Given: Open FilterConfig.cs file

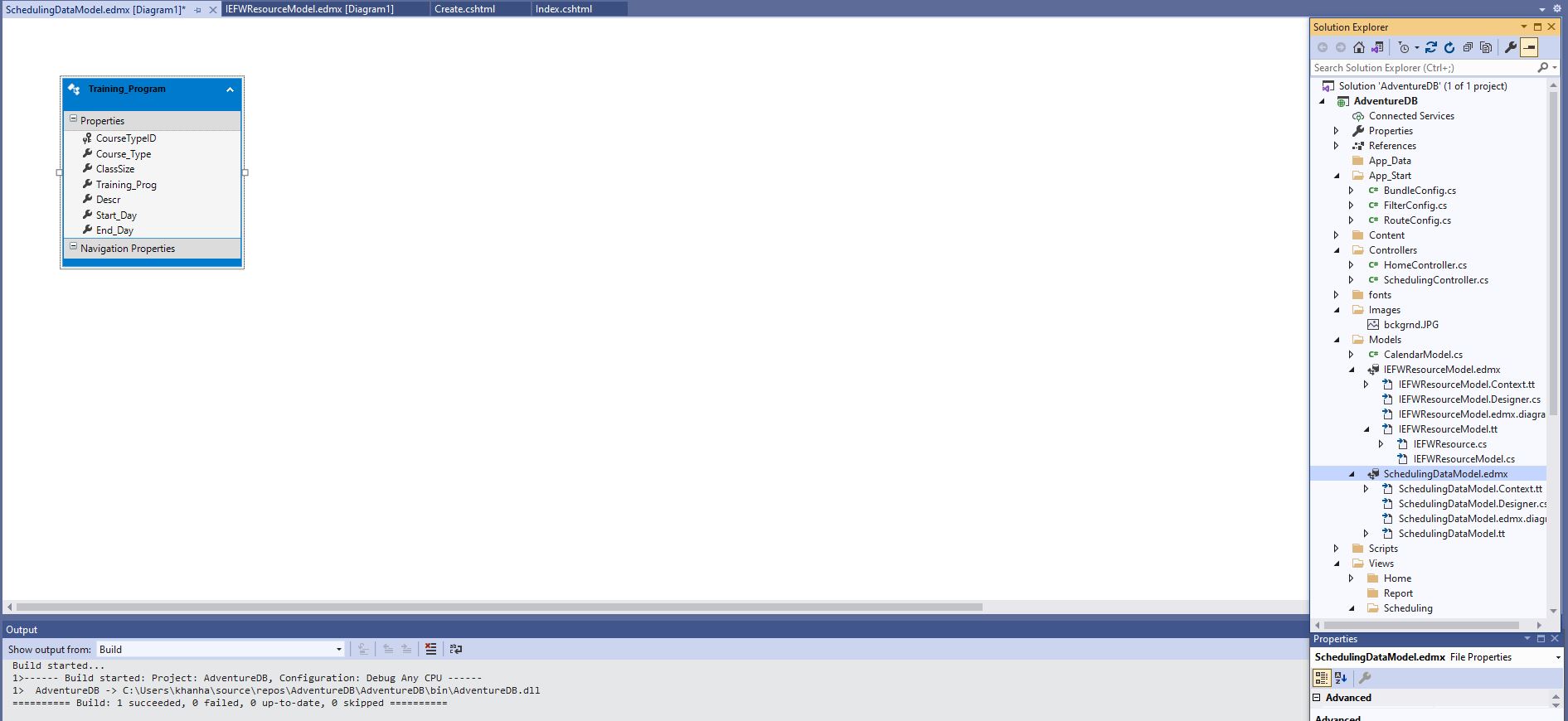Looking at the screenshot, I should pos(1415,206).
